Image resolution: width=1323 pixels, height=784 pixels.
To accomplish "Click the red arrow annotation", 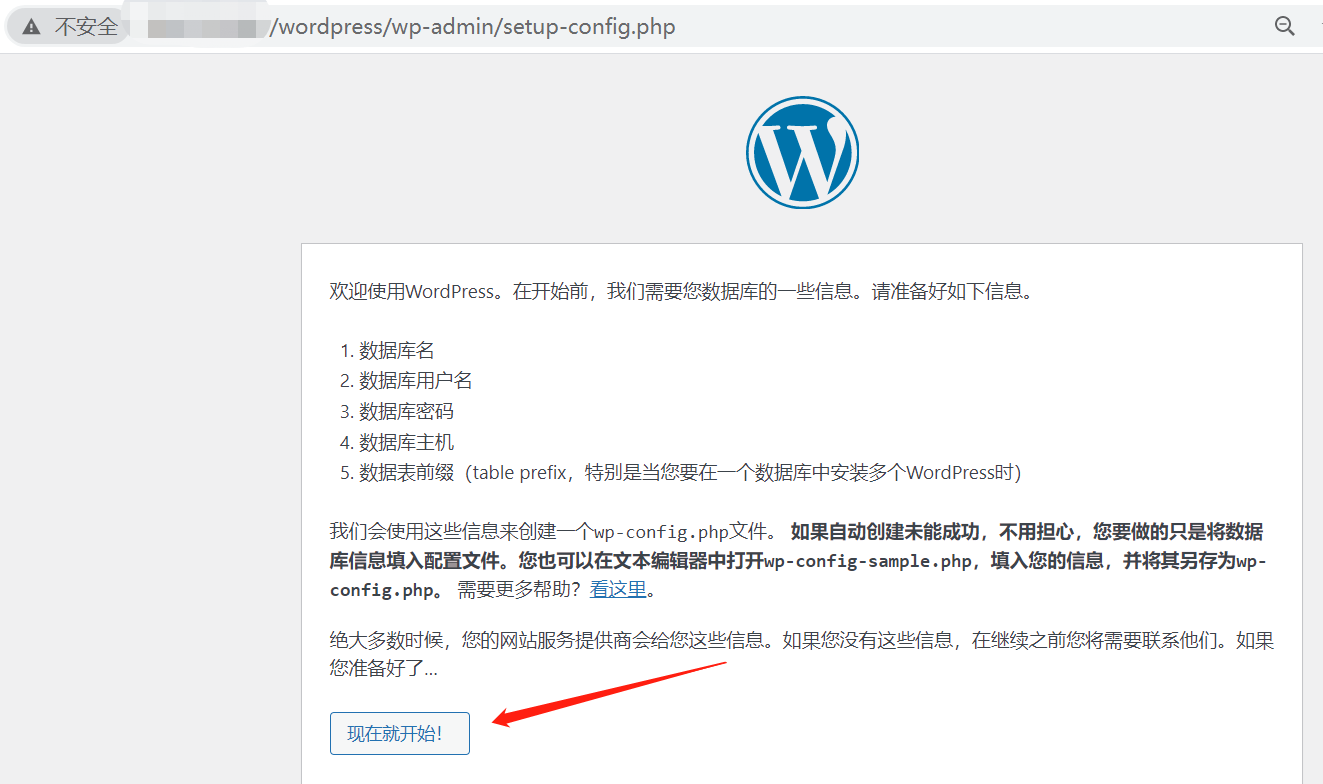I will coord(608,692).
